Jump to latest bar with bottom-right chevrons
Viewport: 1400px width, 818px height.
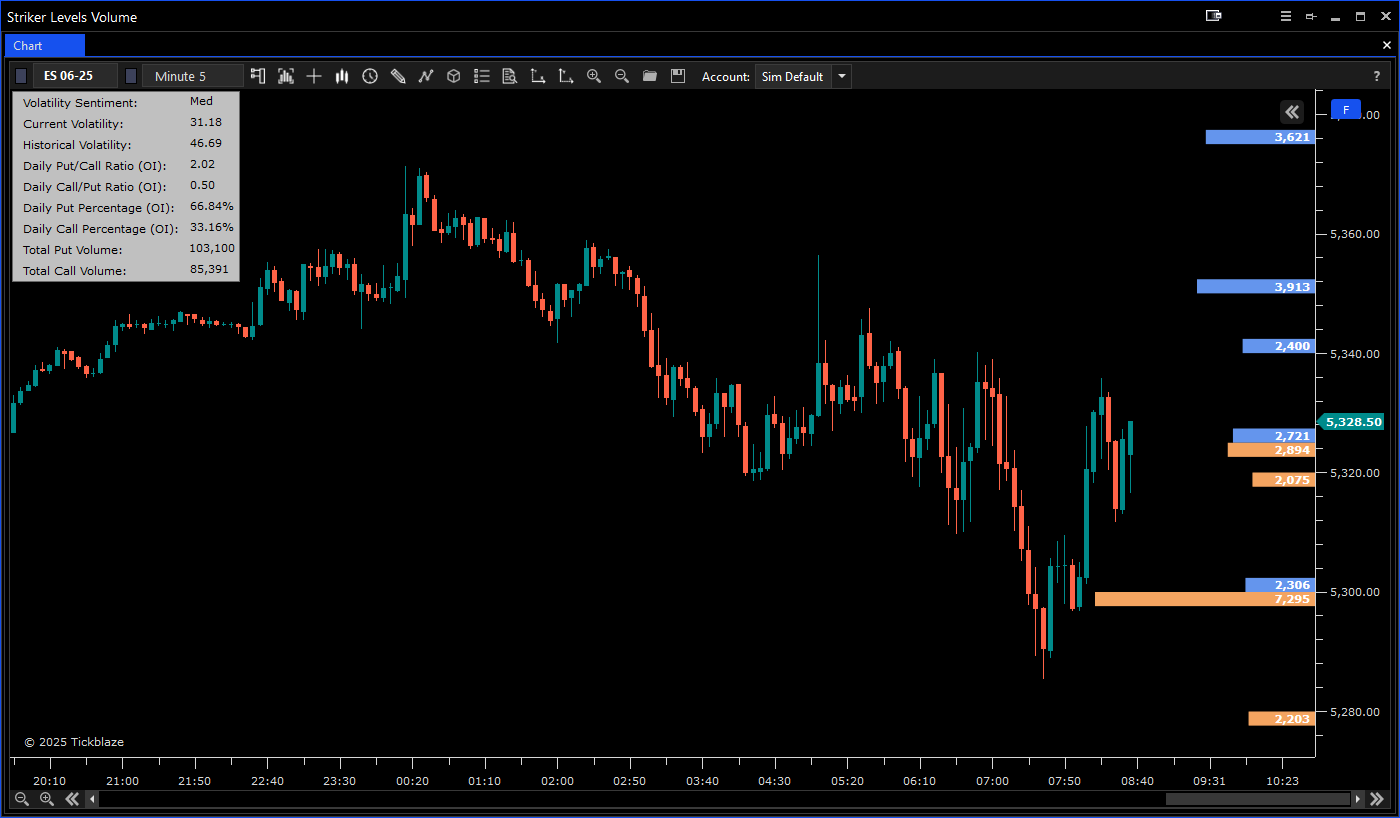tap(1377, 799)
